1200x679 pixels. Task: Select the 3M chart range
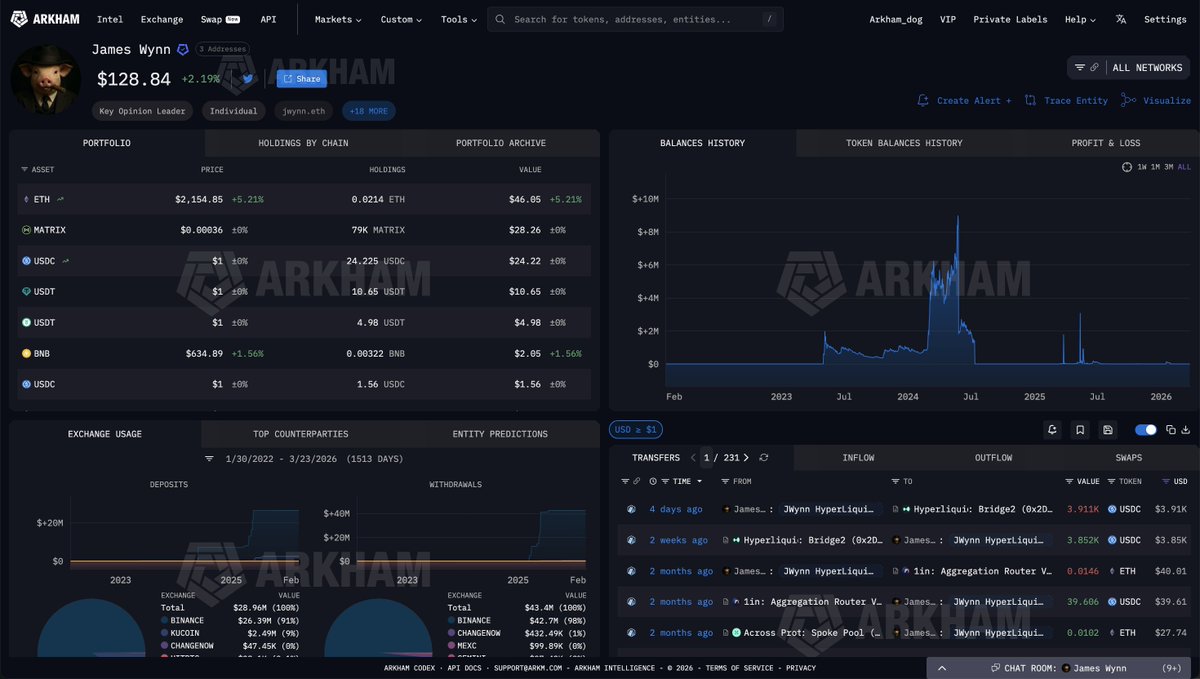click(x=1169, y=167)
